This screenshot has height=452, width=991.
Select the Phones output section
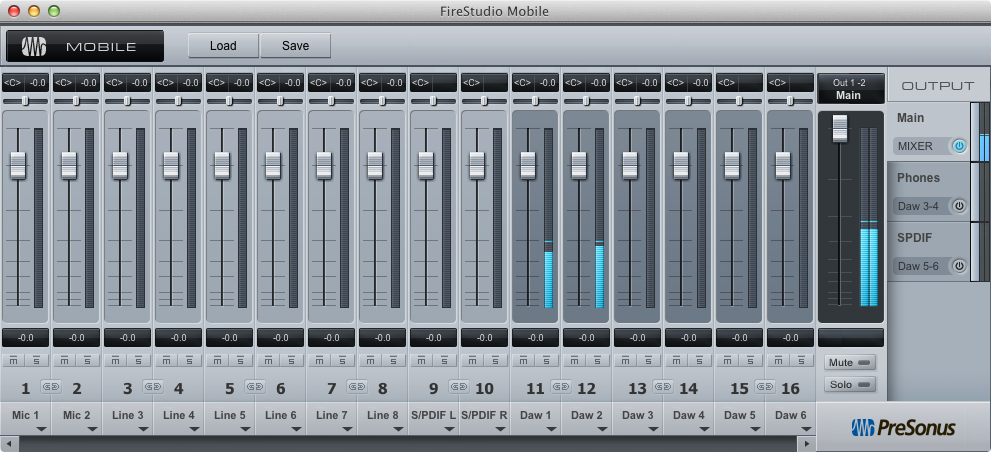(x=928, y=192)
